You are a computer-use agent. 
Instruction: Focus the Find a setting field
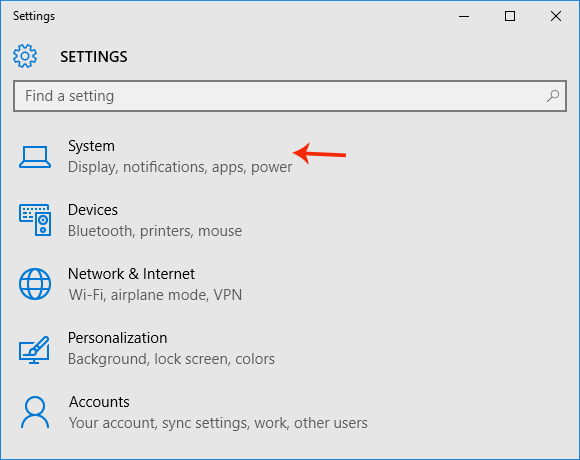(x=290, y=96)
